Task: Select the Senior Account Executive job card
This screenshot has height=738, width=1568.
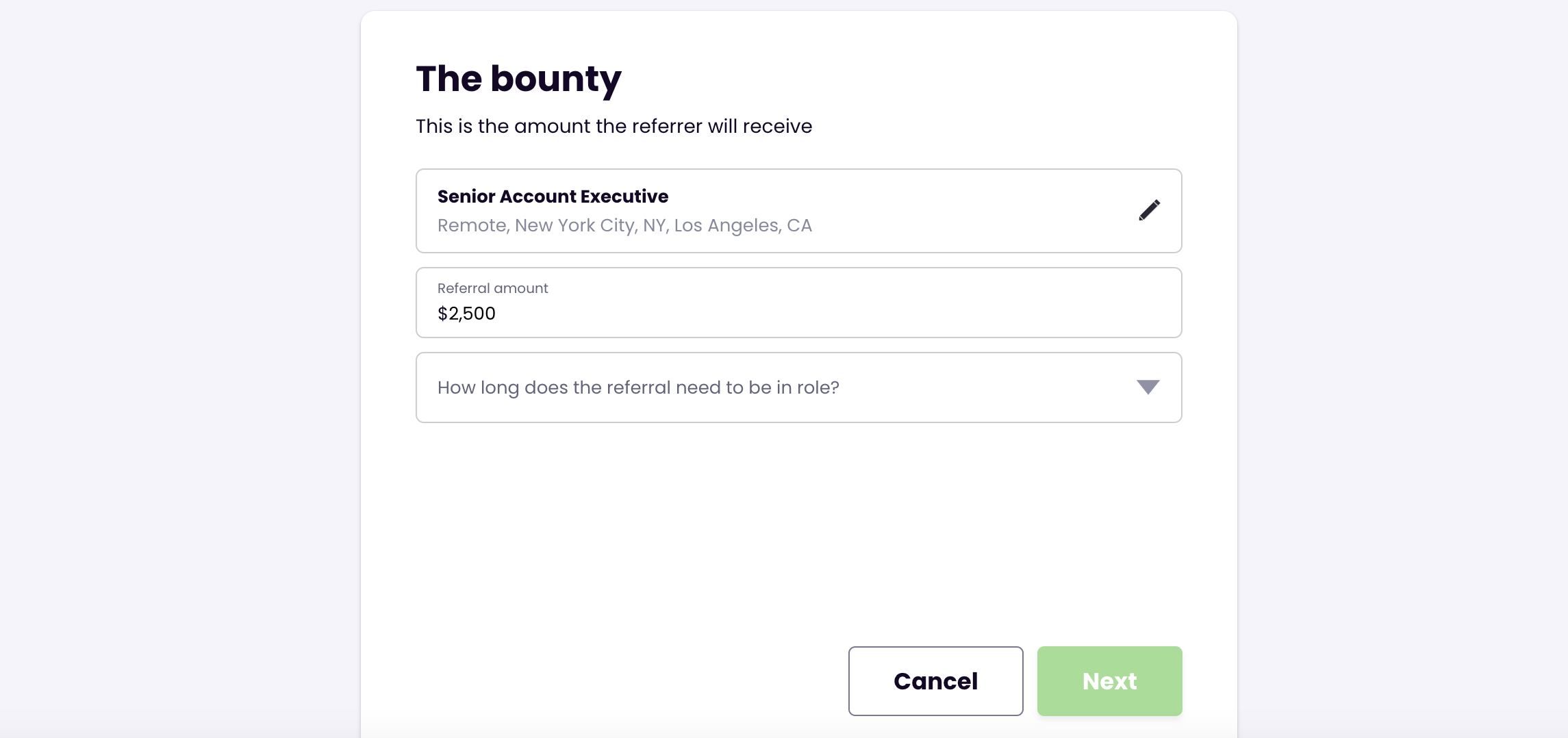Action: 753,211
